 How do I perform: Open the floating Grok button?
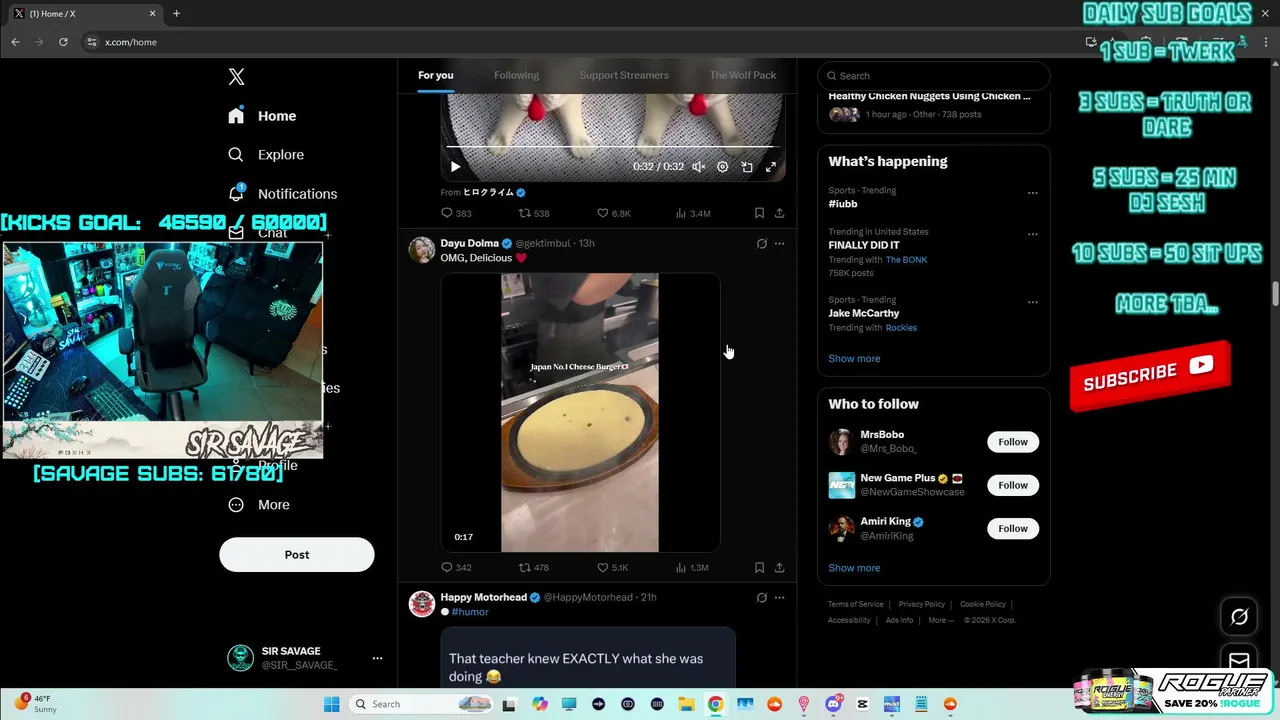point(1239,617)
